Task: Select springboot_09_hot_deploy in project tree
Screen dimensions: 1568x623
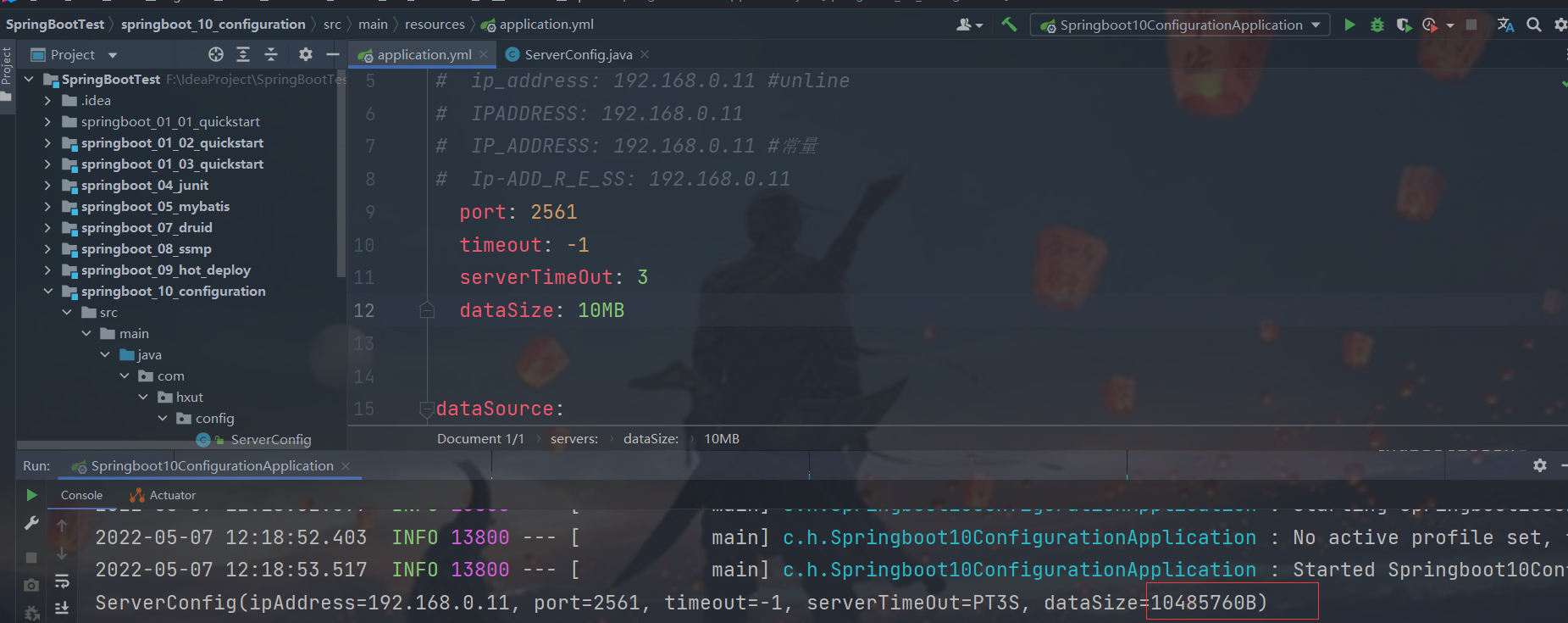Action: [x=166, y=270]
